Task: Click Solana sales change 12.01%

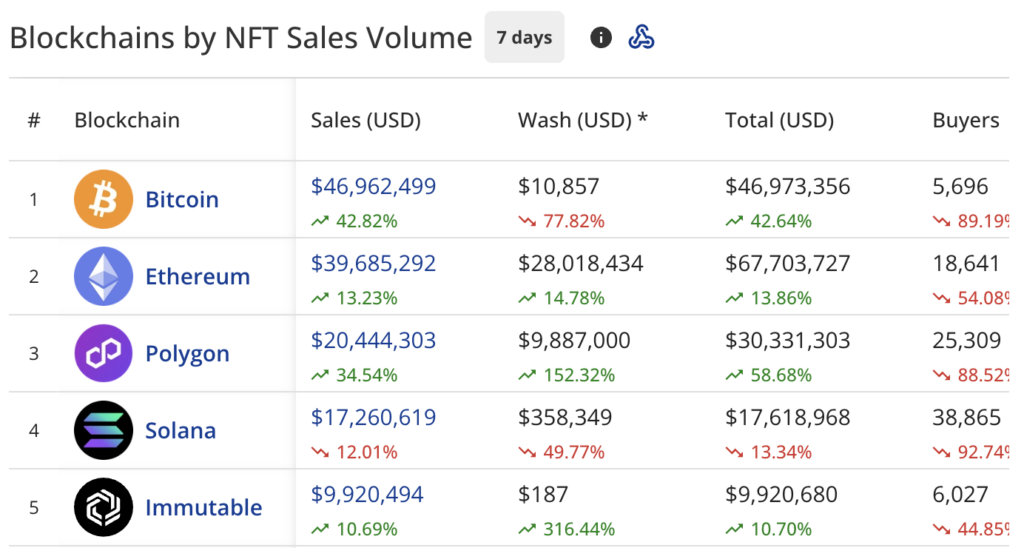Action: [355, 453]
